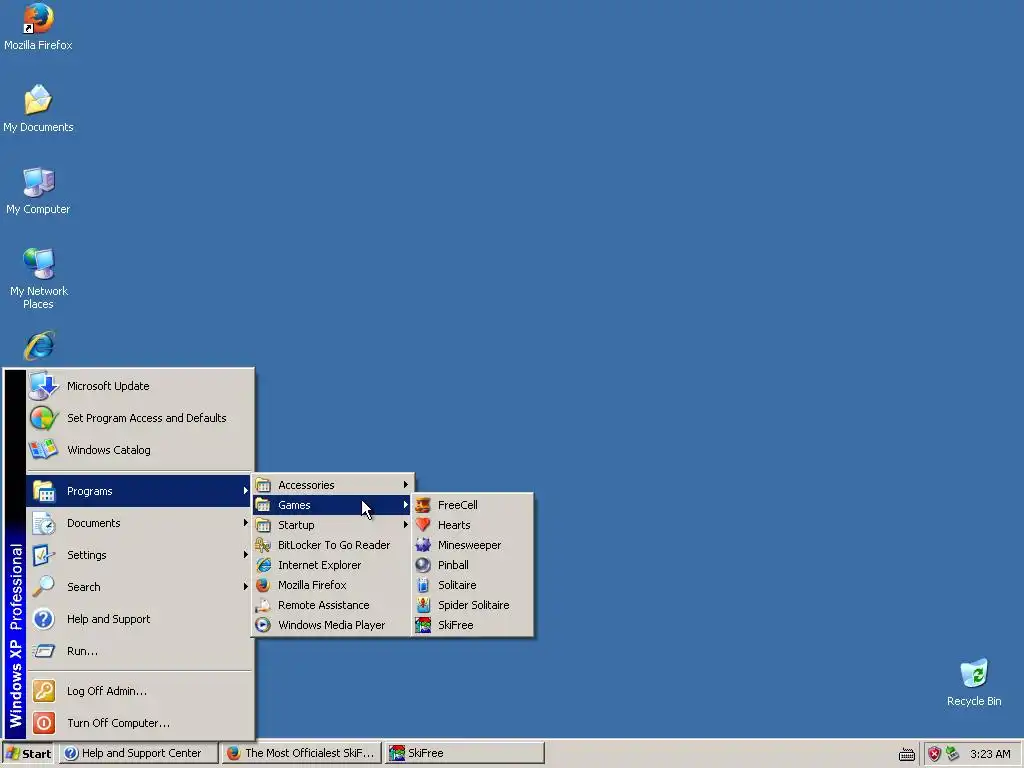
Task: Open Help and Support from Start menu
Action: pos(139,618)
